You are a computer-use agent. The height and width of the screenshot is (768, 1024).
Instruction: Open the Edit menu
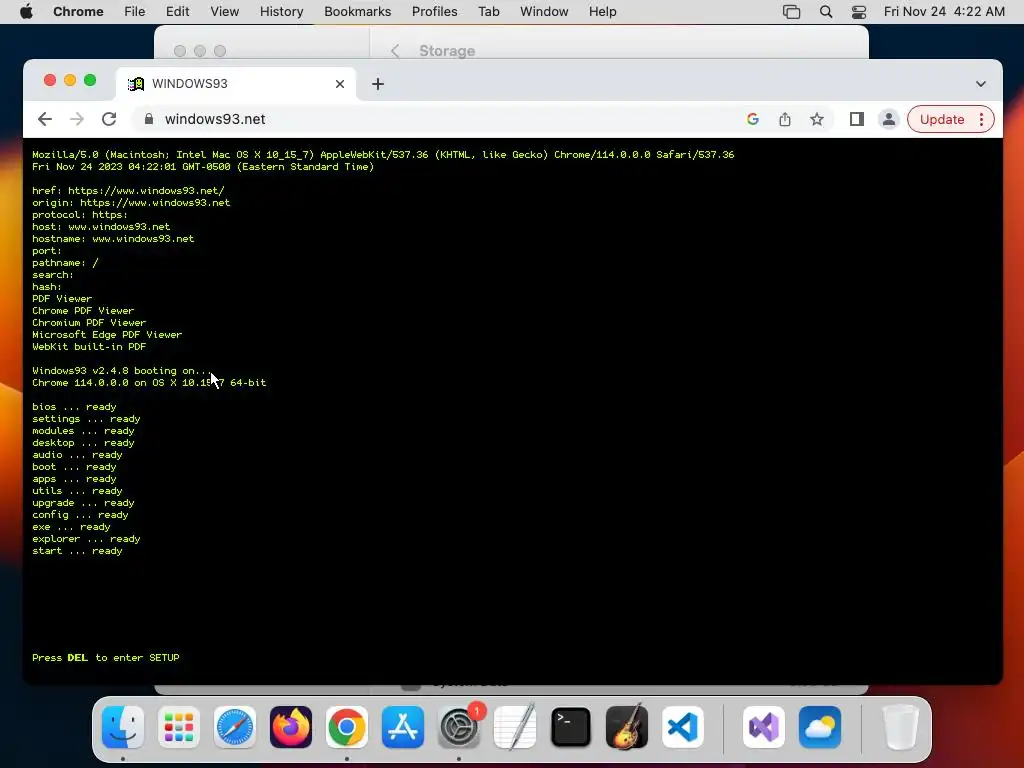click(x=177, y=11)
